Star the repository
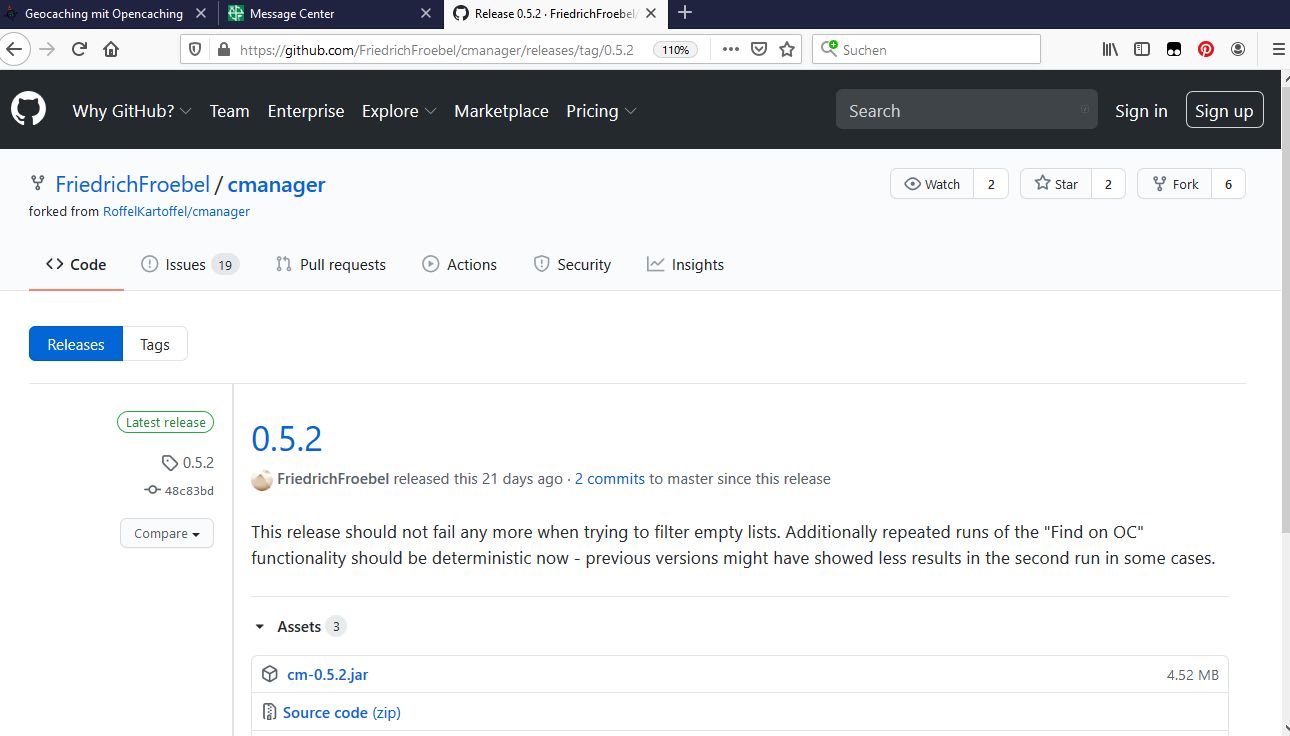Image resolution: width=1290 pixels, height=736 pixels. point(1057,184)
